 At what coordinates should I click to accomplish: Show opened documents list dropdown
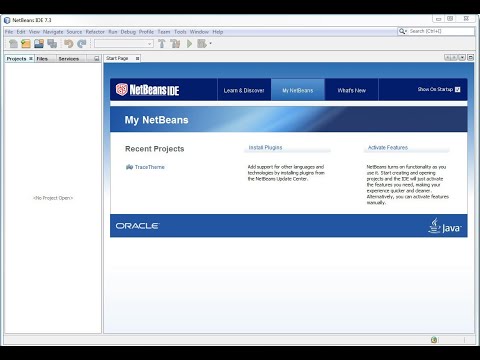462,58
